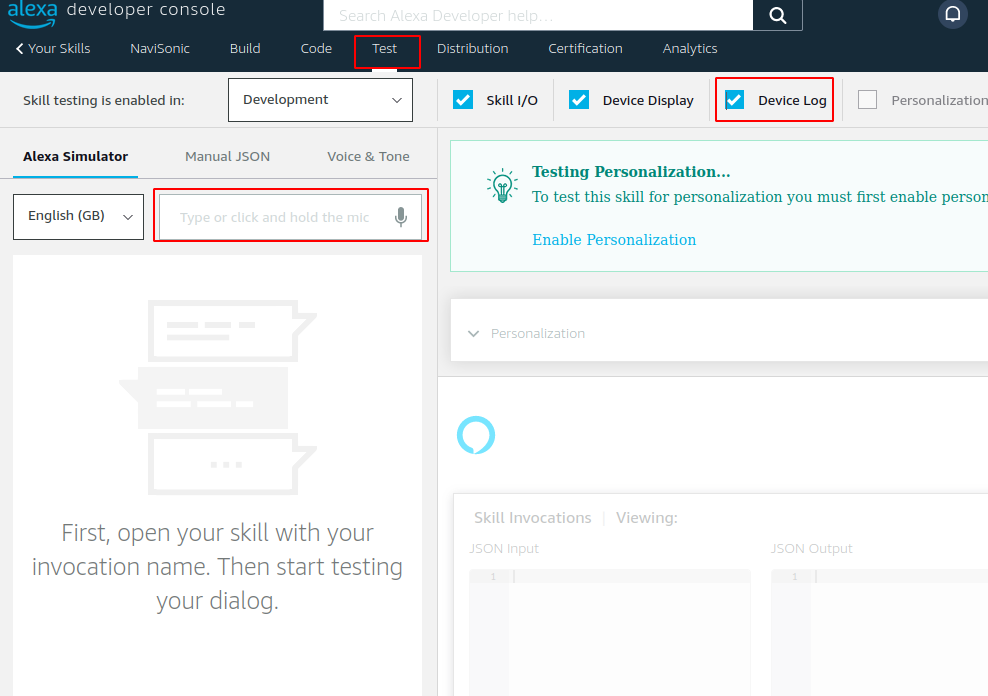Click the search magnifier icon

(777, 15)
